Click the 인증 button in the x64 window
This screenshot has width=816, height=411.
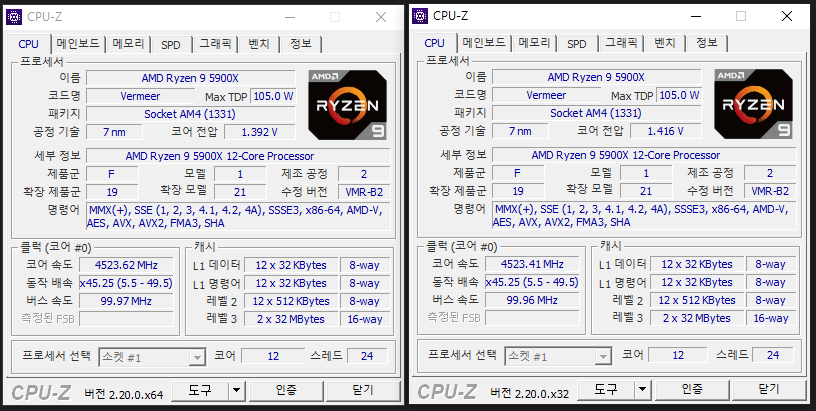286,391
